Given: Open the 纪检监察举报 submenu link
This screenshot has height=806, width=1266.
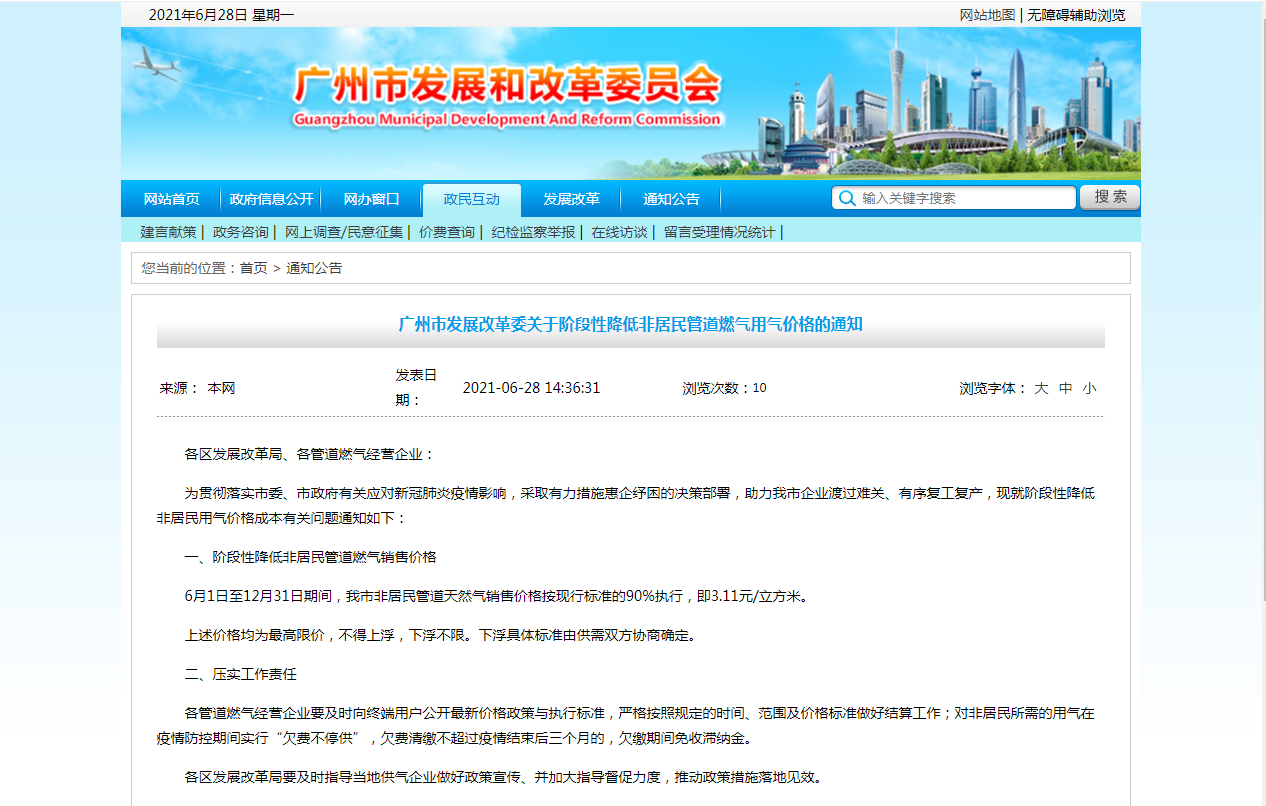Looking at the screenshot, I should 533,232.
